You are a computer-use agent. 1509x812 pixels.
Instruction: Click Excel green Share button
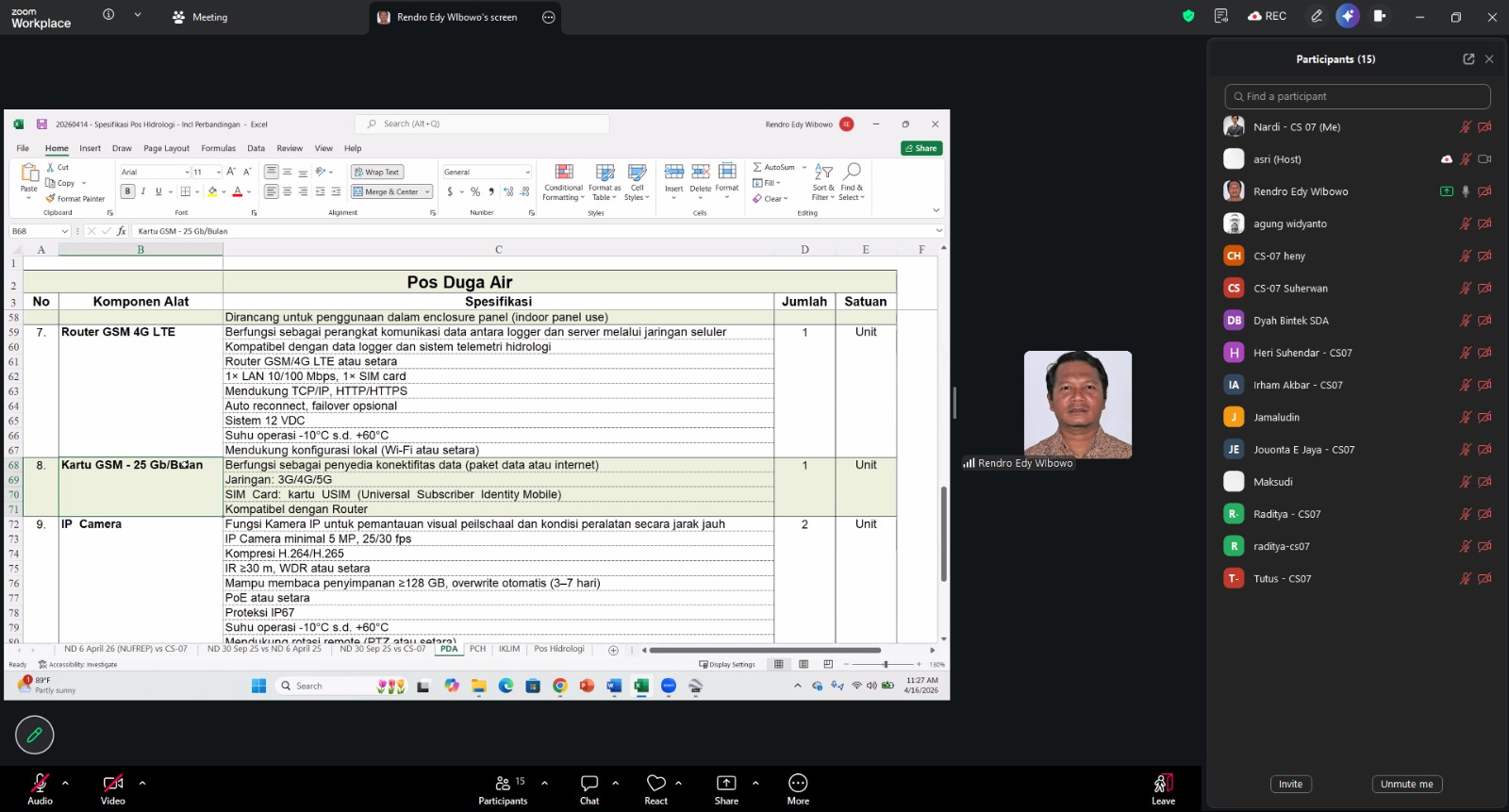921,148
